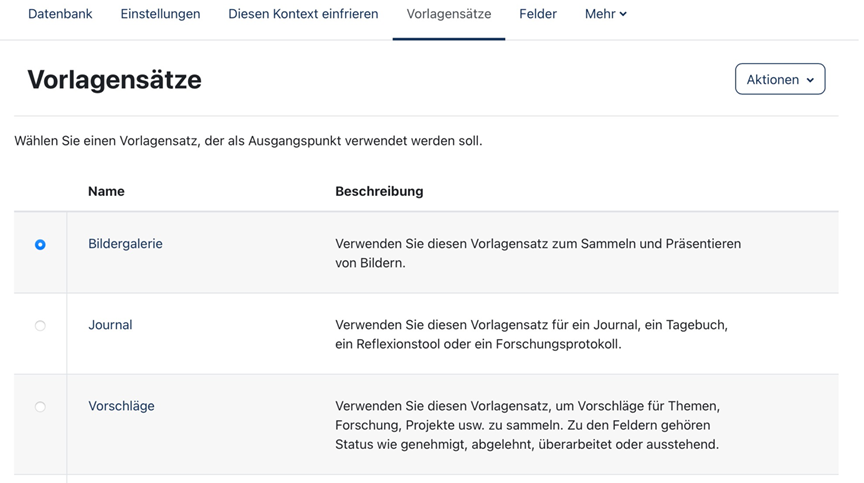Click the chevron icon inside Aktionen button
Viewport: 864px width, 483px height.
pos(810,80)
